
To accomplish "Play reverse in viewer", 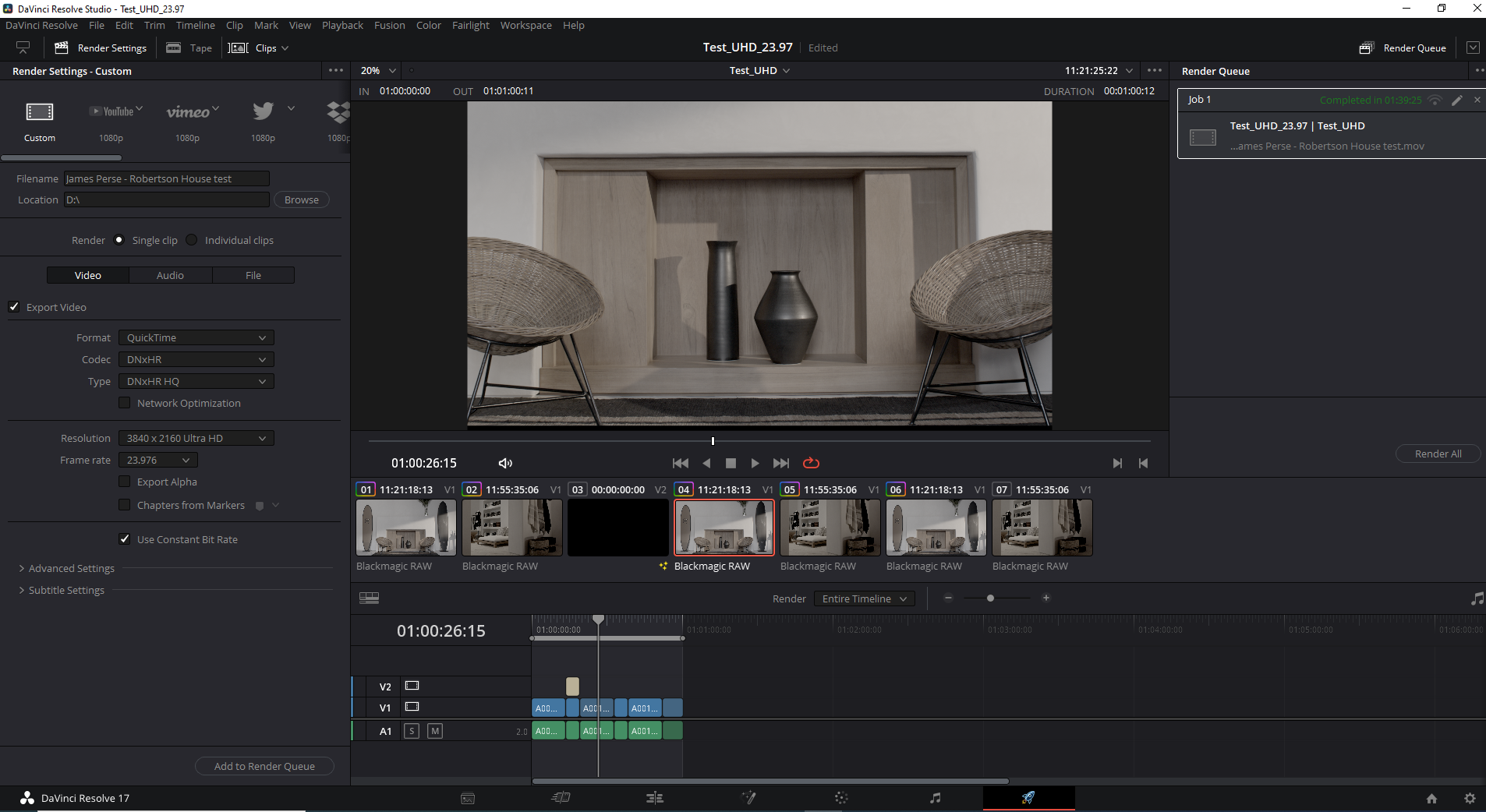I will (x=706, y=463).
